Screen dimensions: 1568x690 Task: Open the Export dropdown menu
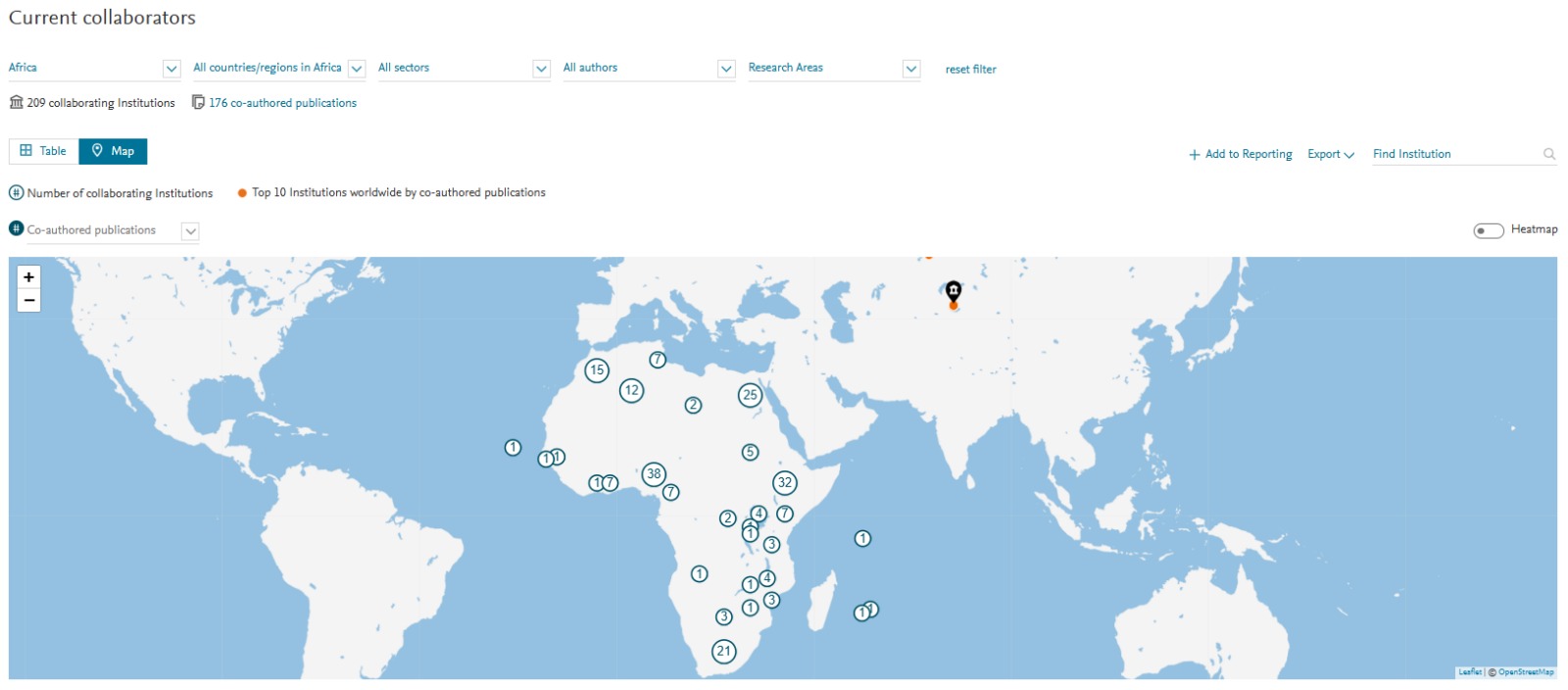[x=1331, y=154]
